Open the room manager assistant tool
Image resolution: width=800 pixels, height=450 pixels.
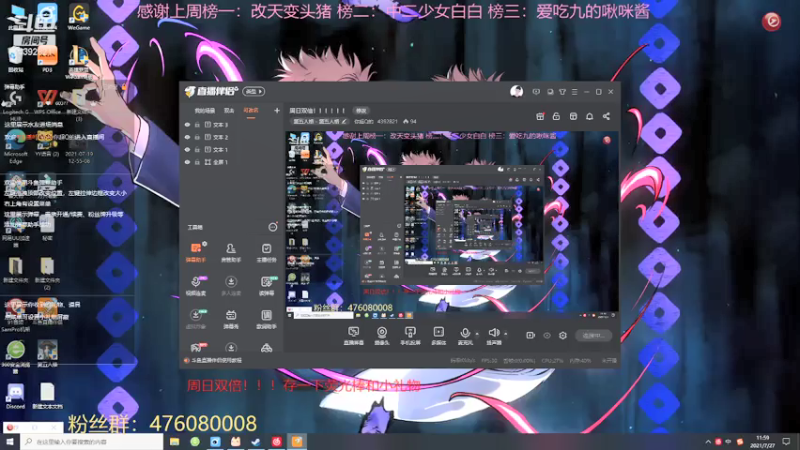click(231, 252)
